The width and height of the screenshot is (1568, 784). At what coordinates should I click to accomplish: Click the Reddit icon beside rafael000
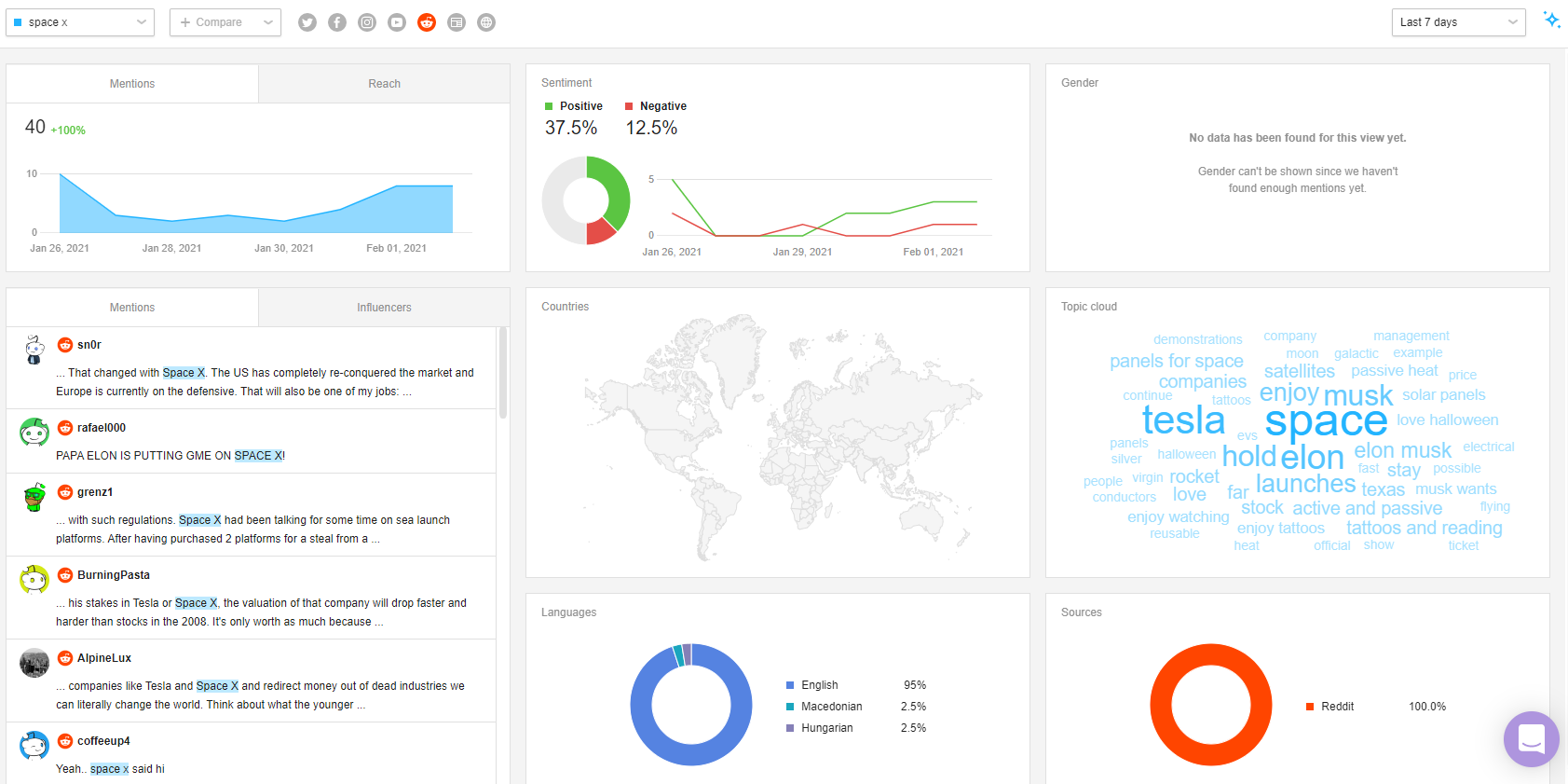(65, 428)
